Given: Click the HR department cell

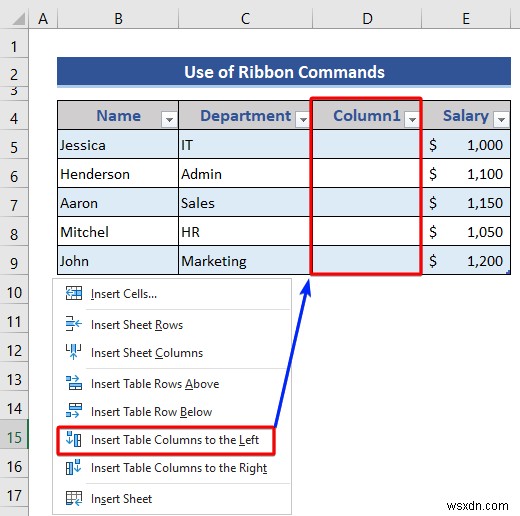Looking at the screenshot, I should pyautogui.click(x=245, y=232).
